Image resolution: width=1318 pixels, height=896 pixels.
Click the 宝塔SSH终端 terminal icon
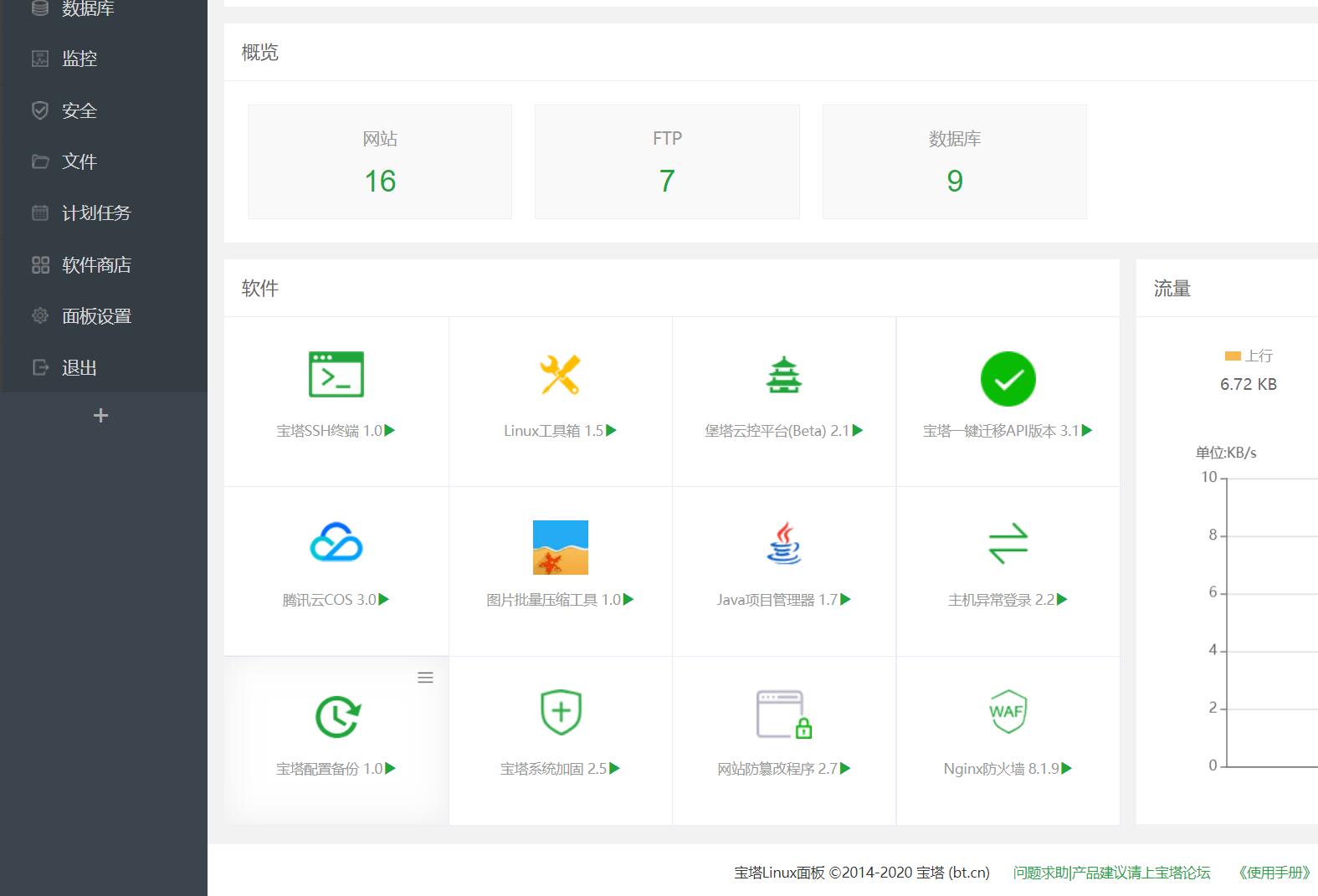pyautogui.click(x=336, y=374)
